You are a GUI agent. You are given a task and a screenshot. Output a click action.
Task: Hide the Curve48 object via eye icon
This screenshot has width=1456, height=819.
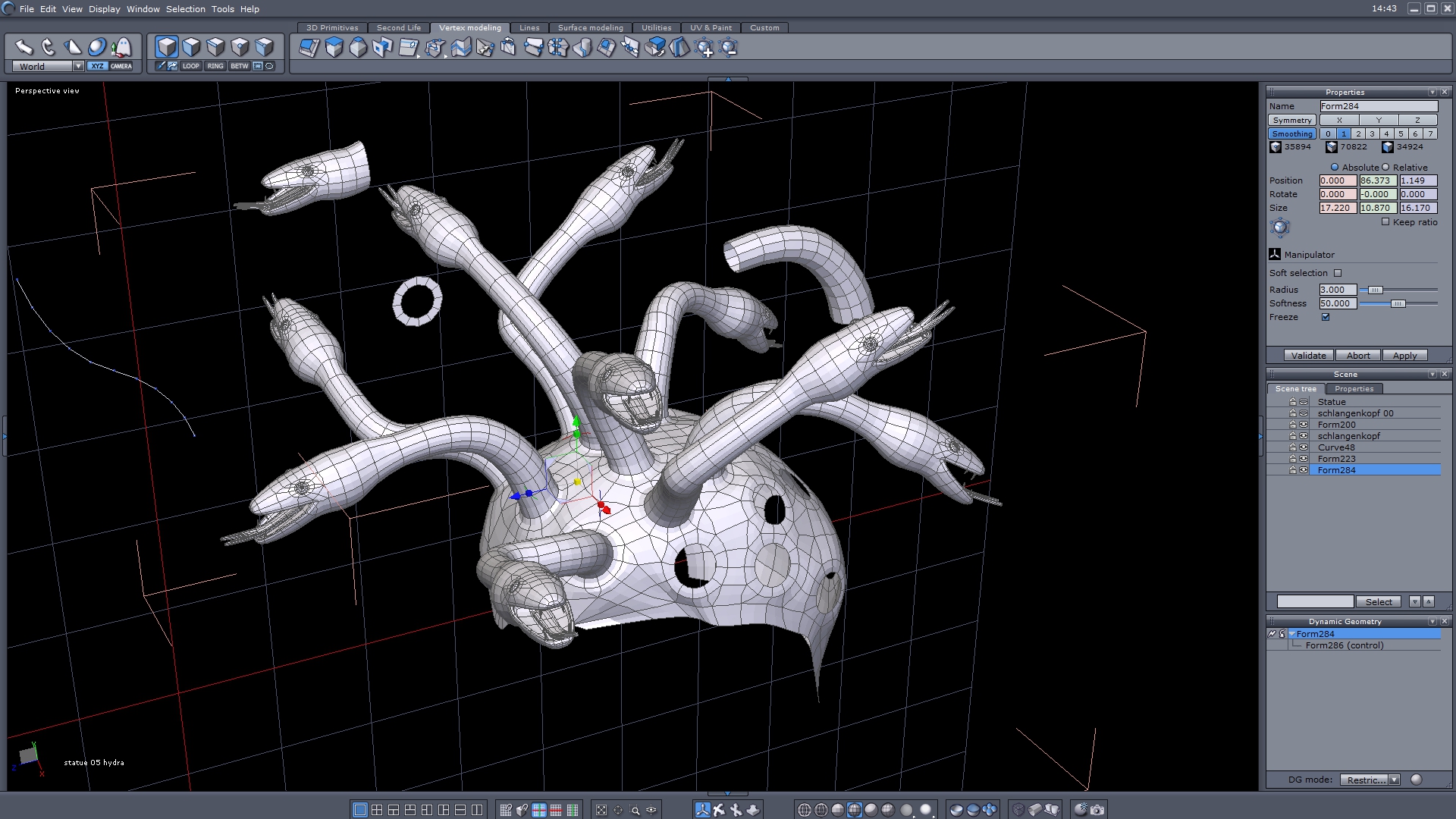1304,447
